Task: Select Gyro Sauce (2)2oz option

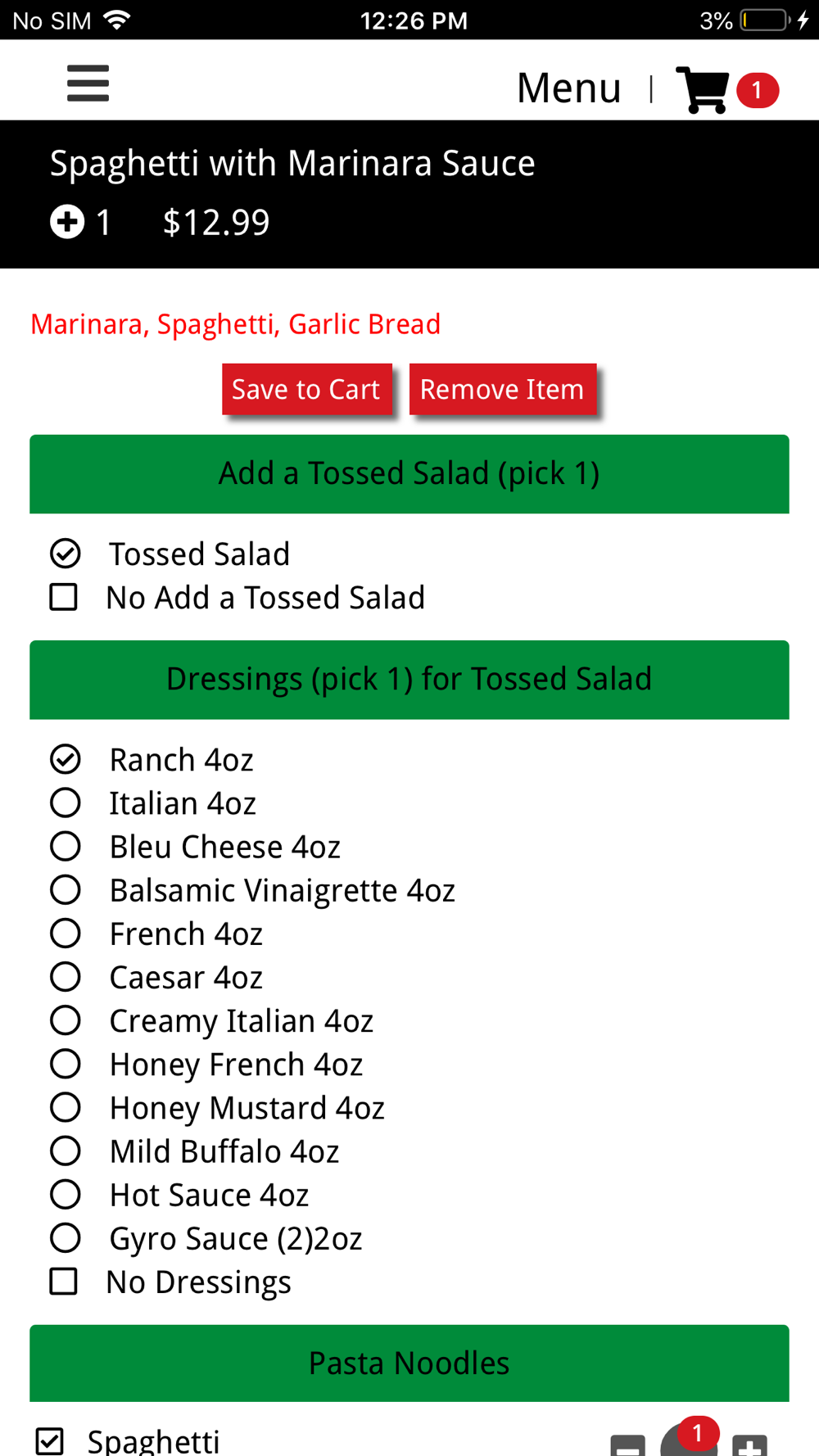Action: coord(66,1238)
